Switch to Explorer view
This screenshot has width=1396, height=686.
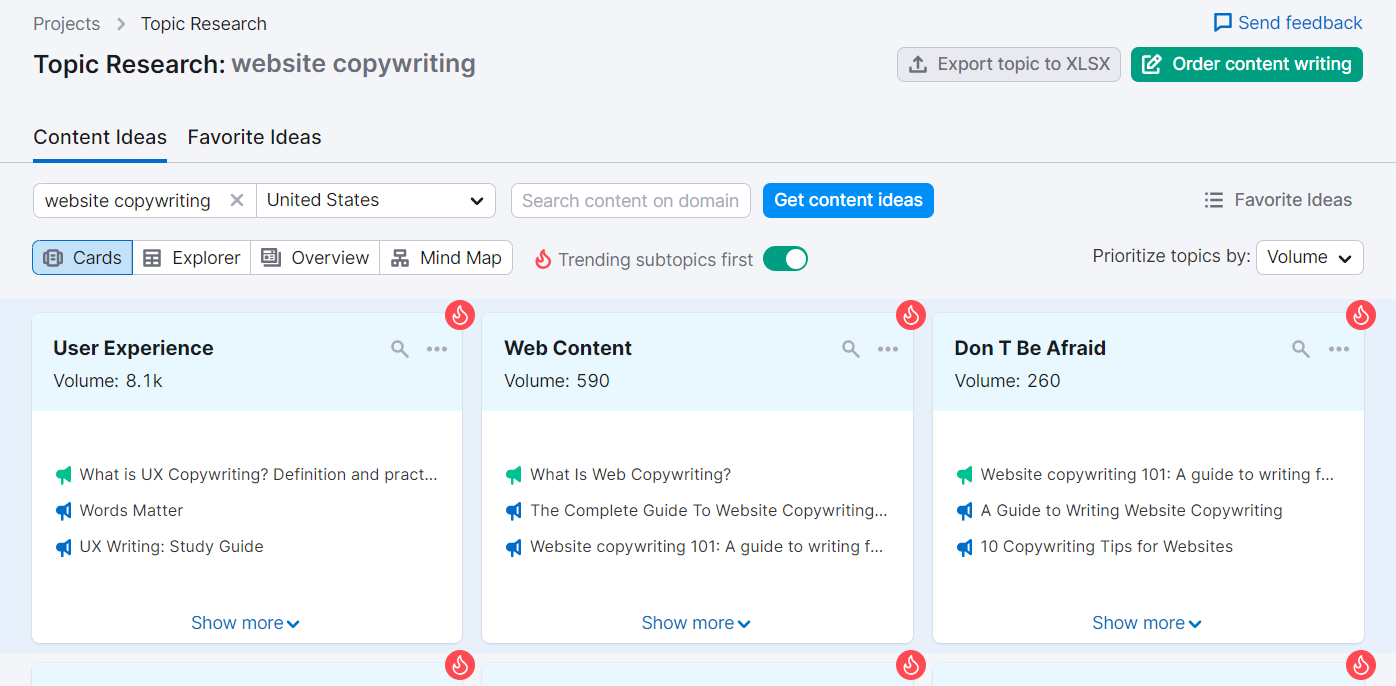point(192,258)
